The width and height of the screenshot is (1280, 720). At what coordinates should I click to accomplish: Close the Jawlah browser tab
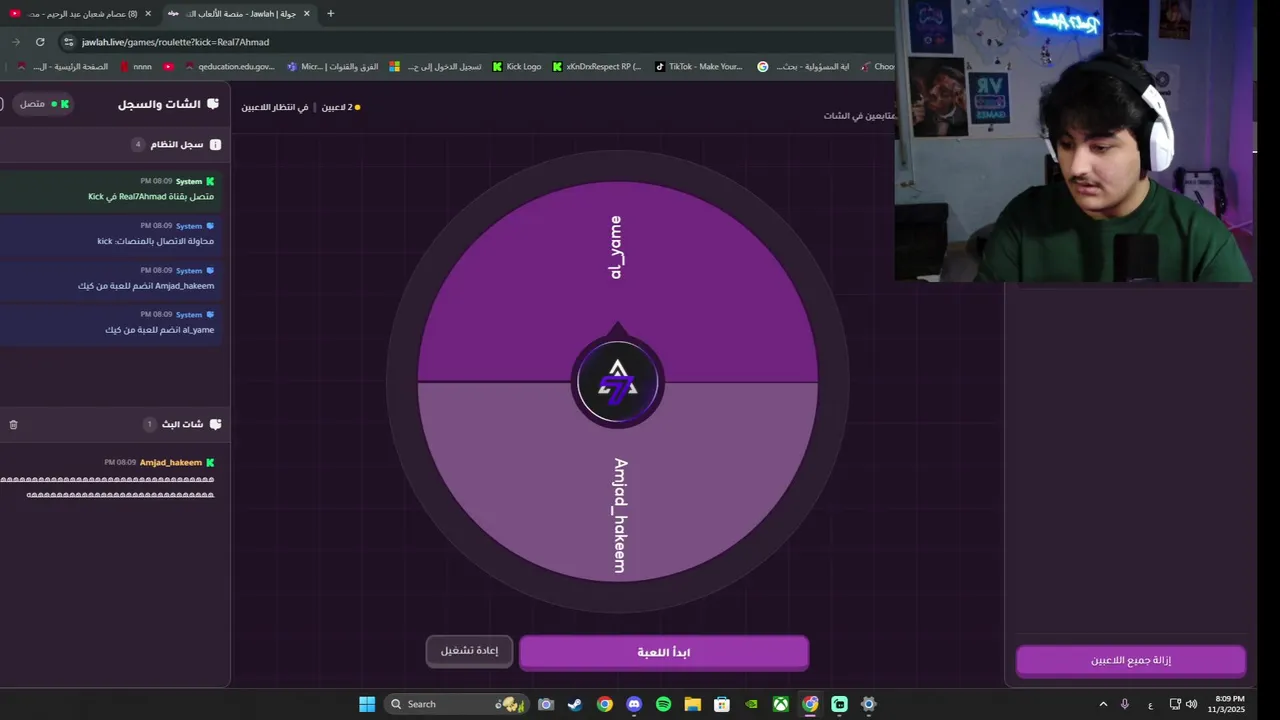click(x=306, y=13)
